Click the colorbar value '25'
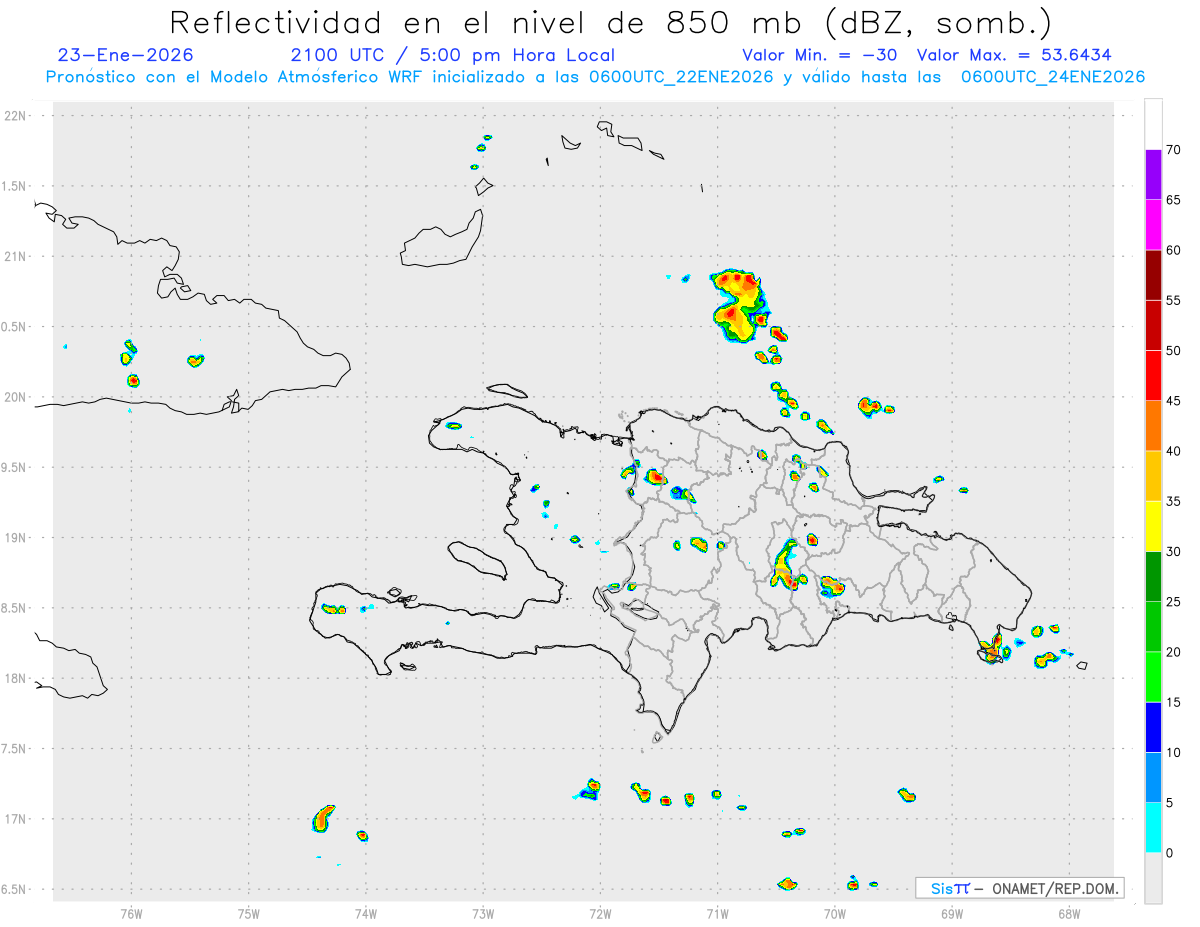Viewport: 1200px width, 927px height. pyautogui.click(x=1175, y=602)
